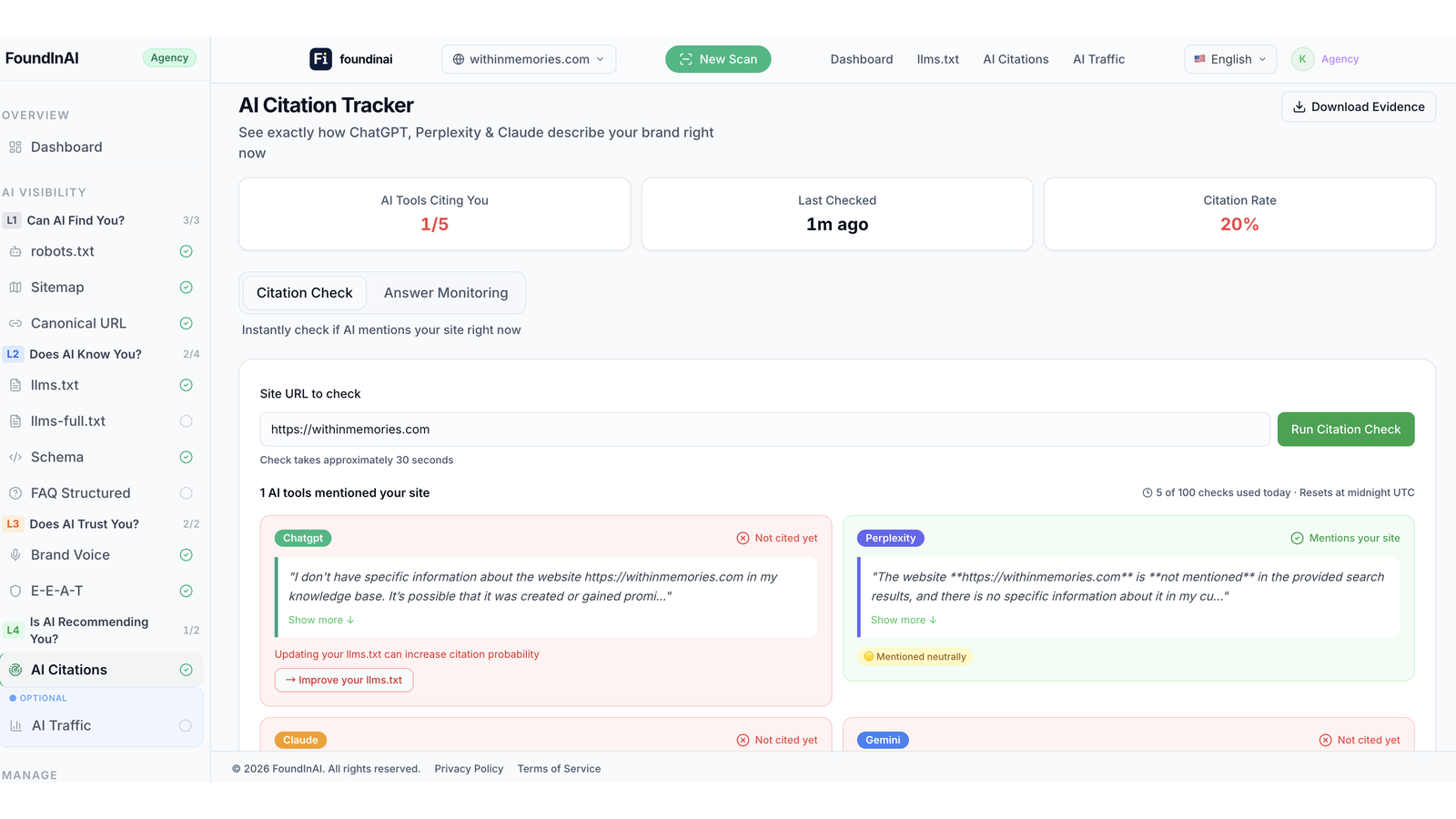Click the Schema code brackets icon
The height and width of the screenshot is (819, 1456).
(15, 457)
